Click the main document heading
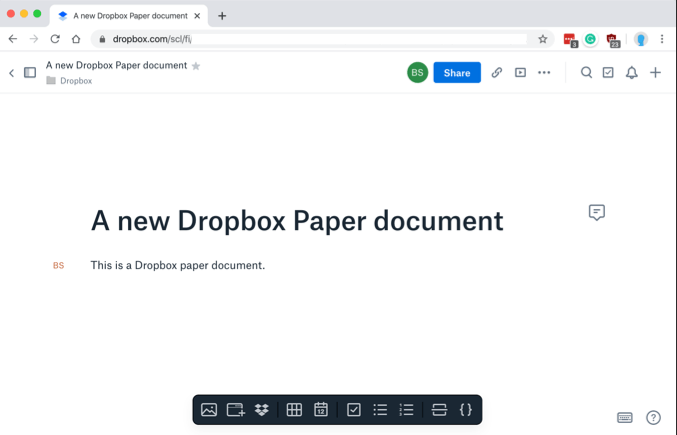Screen dimensions: 677x435 297,221
